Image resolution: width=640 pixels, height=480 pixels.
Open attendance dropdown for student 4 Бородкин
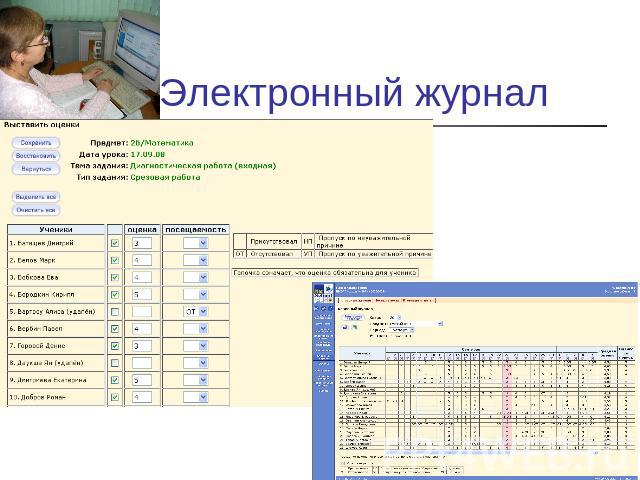(x=196, y=295)
